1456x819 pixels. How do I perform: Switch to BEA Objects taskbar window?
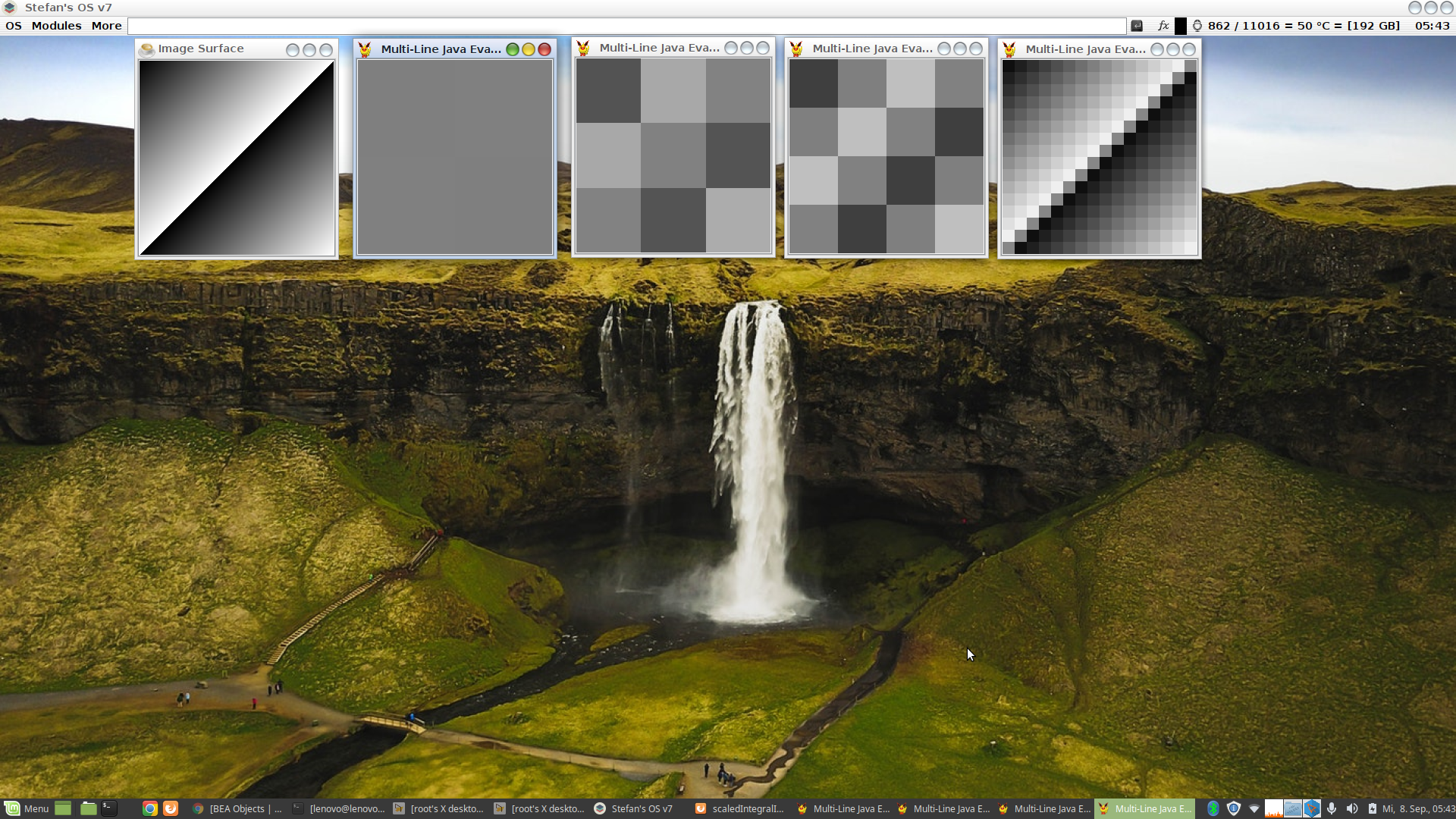(237, 808)
